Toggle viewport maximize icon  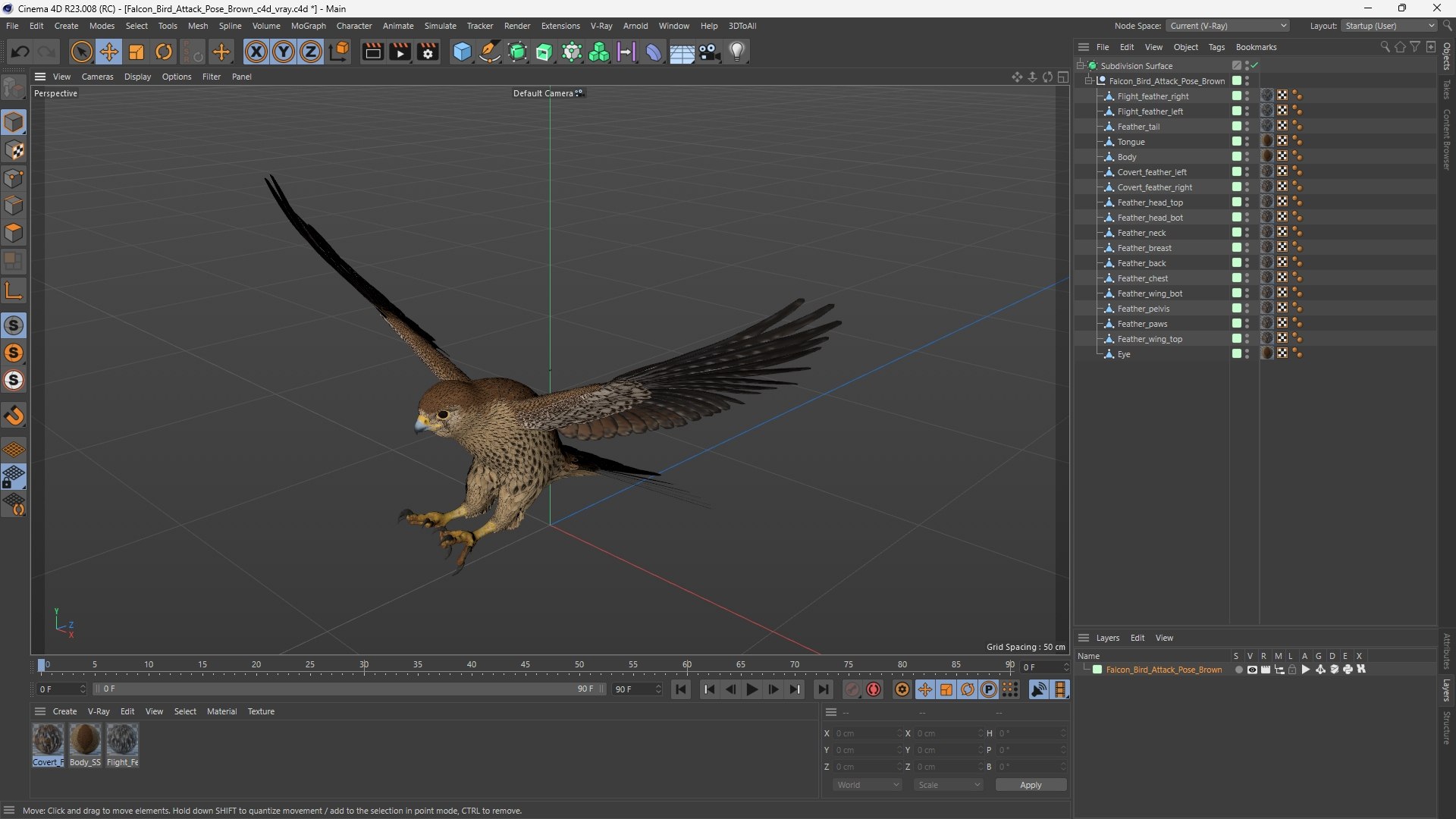[x=1063, y=77]
